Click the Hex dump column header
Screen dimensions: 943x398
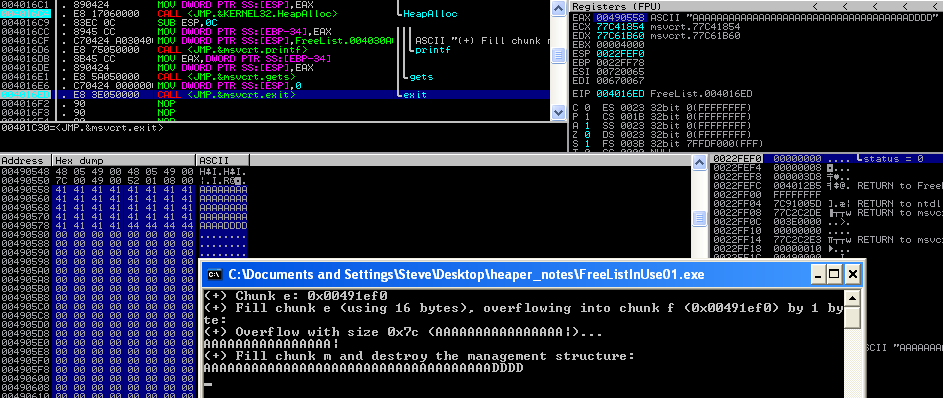[x=124, y=161]
